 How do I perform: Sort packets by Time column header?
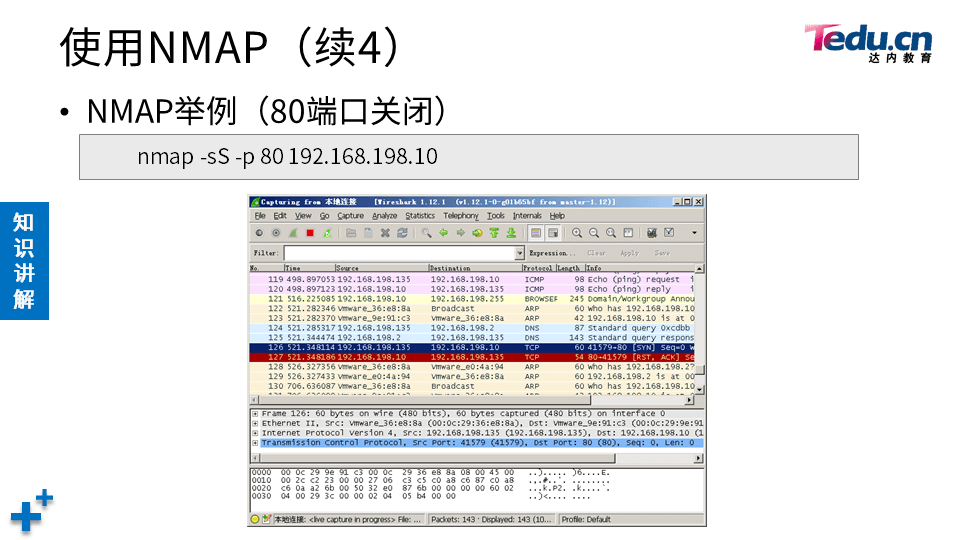(309, 268)
